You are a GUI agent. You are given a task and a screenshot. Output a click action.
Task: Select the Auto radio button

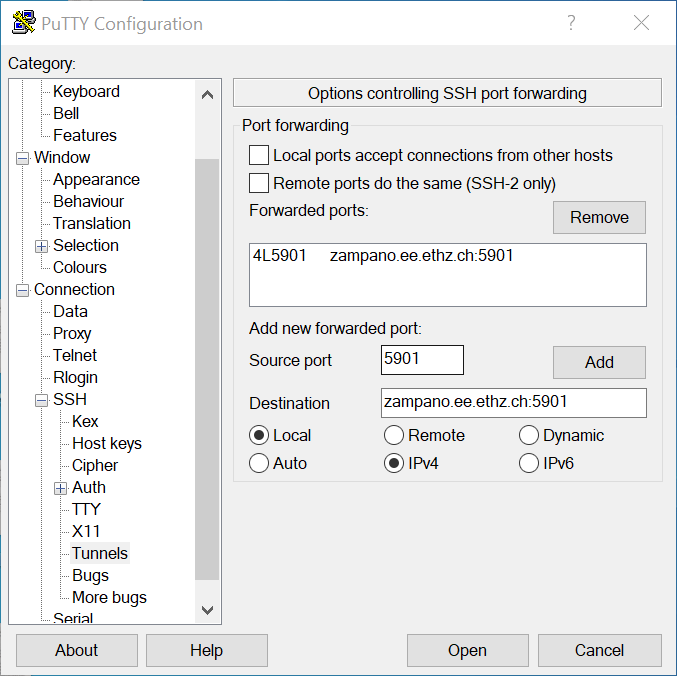click(x=259, y=463)
